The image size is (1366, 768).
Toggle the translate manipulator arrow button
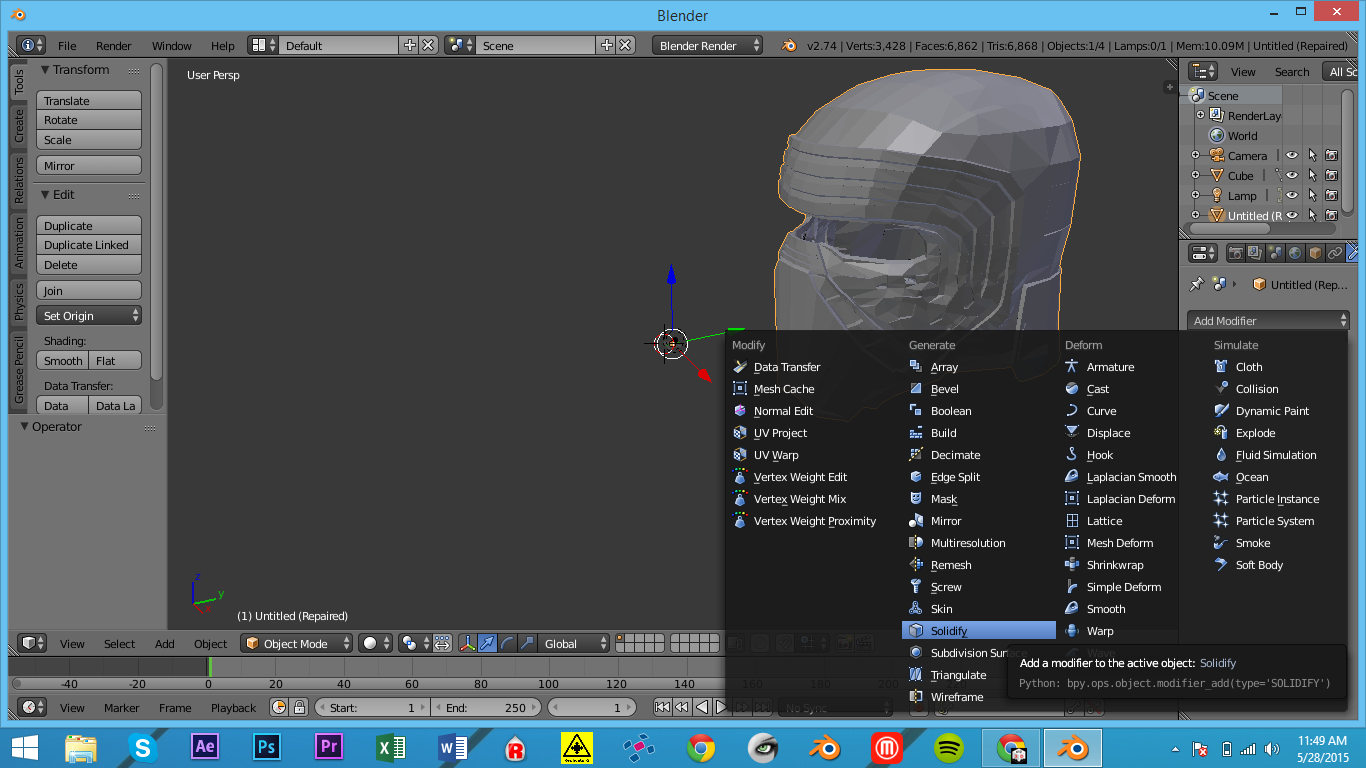point(487,644)
